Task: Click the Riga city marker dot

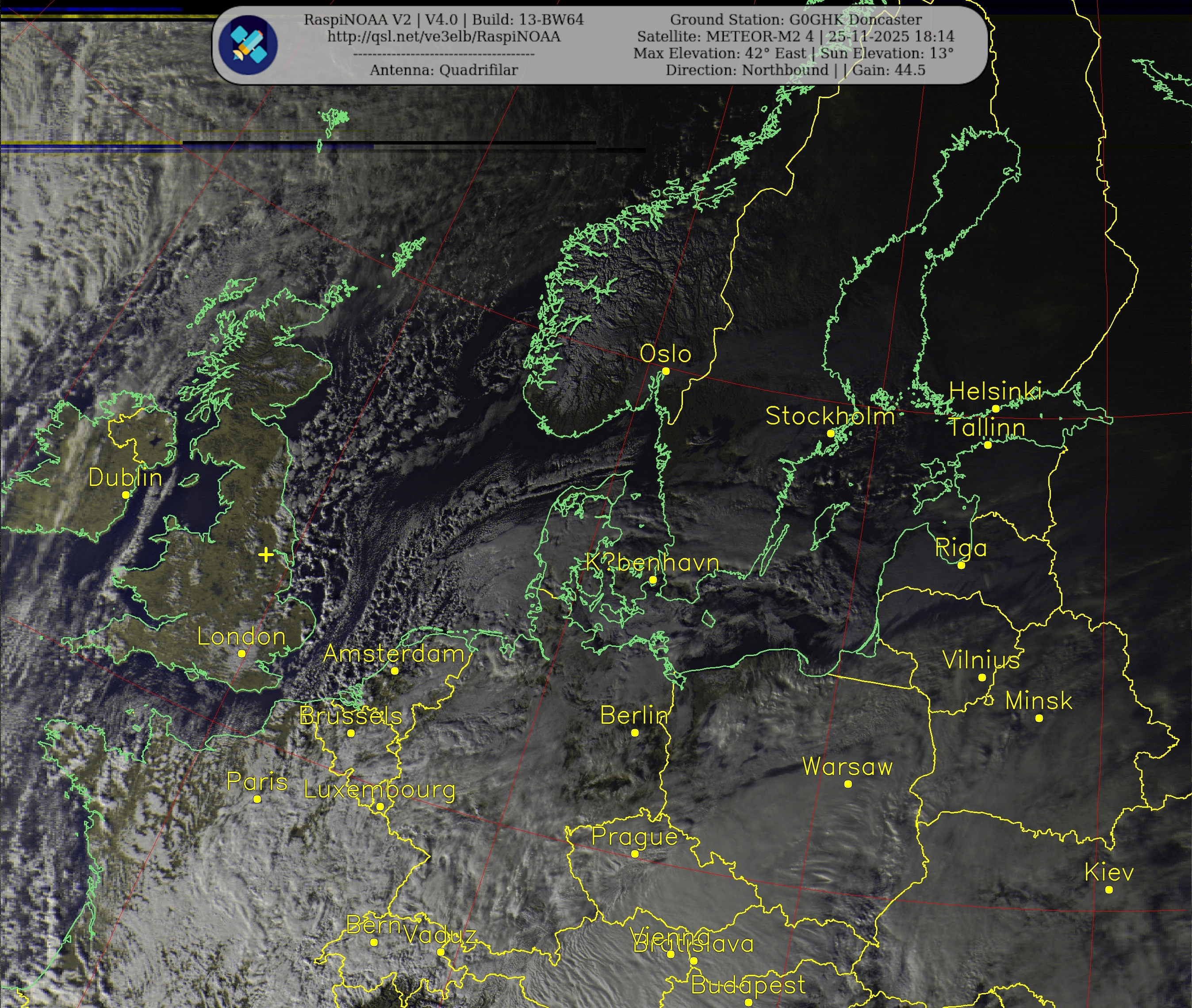Action: click(x=961, y=565)
